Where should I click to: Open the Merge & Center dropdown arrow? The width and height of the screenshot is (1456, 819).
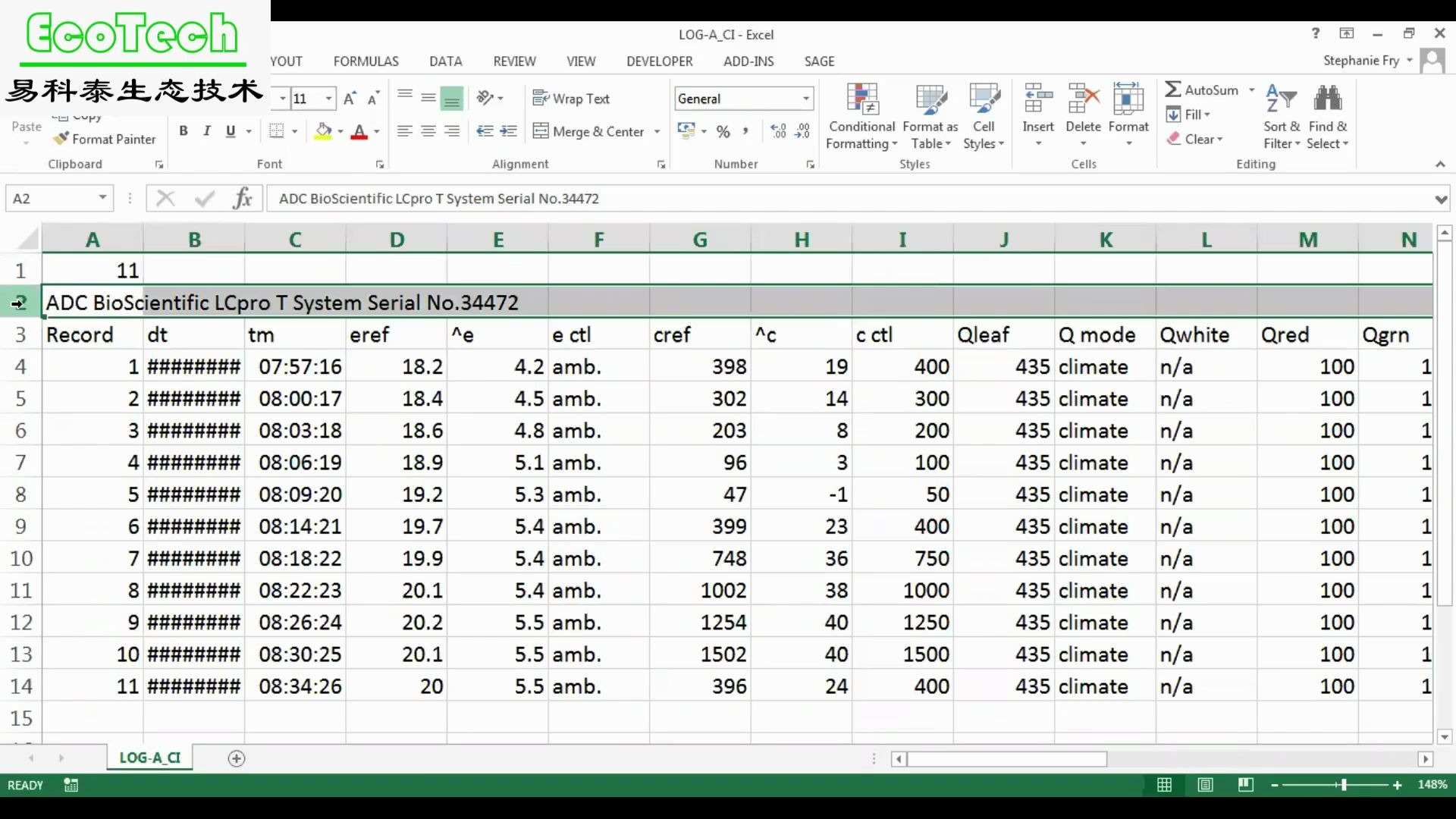point(657,132)
